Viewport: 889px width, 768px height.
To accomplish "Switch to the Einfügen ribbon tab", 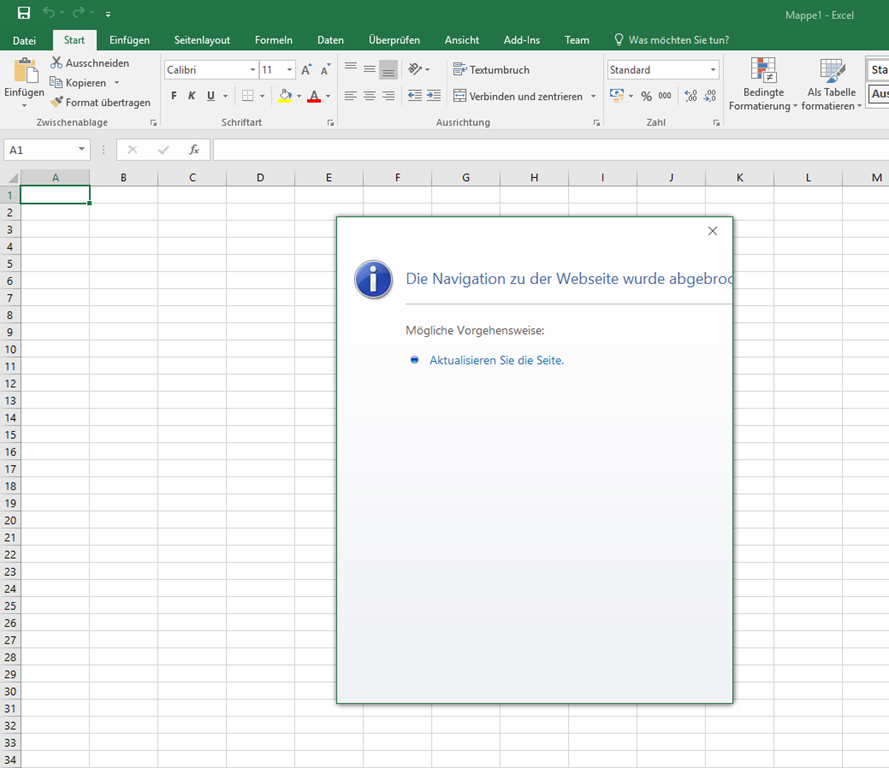I will 129,40.
